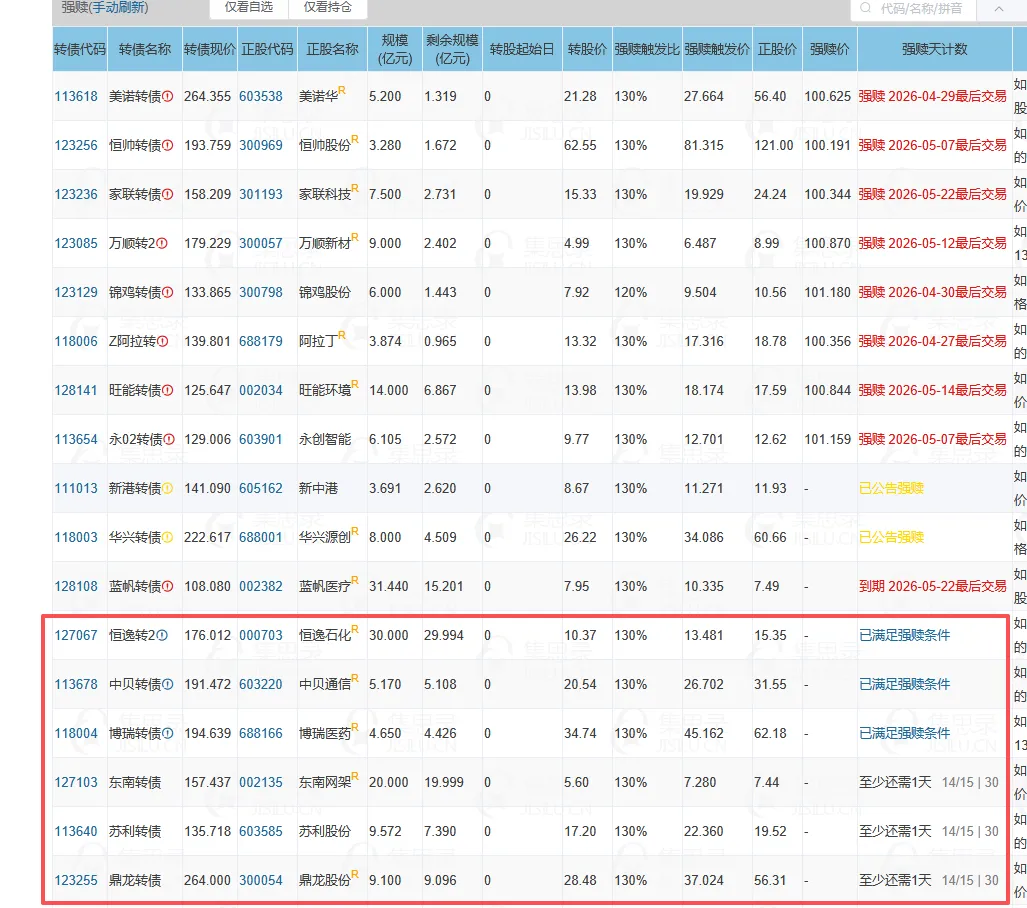Click the R margin-trading mark on 家联科技
Viewport: 1027px width, 908px height.
355,188
